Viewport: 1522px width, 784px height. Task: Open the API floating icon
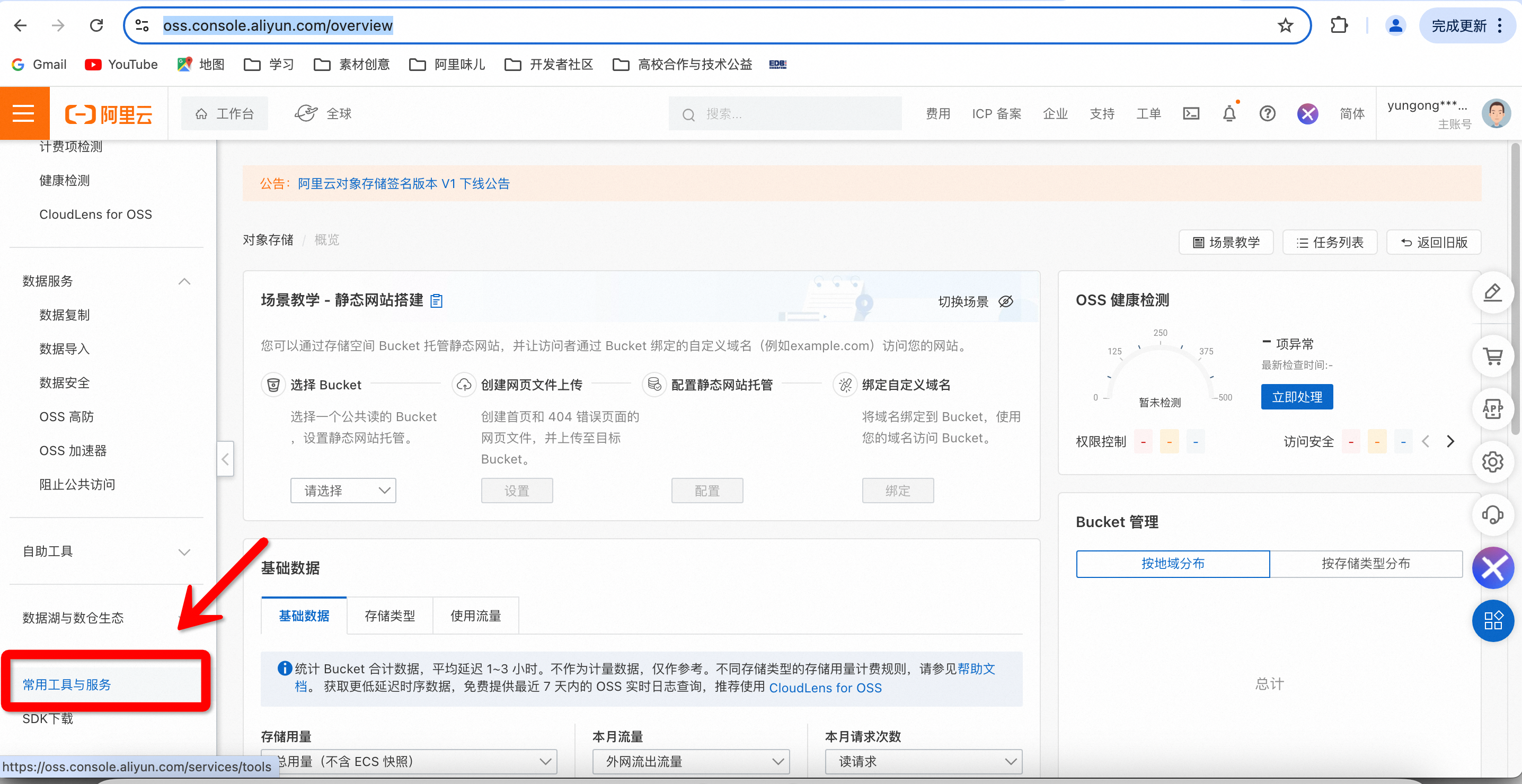tap(1492, 409)
